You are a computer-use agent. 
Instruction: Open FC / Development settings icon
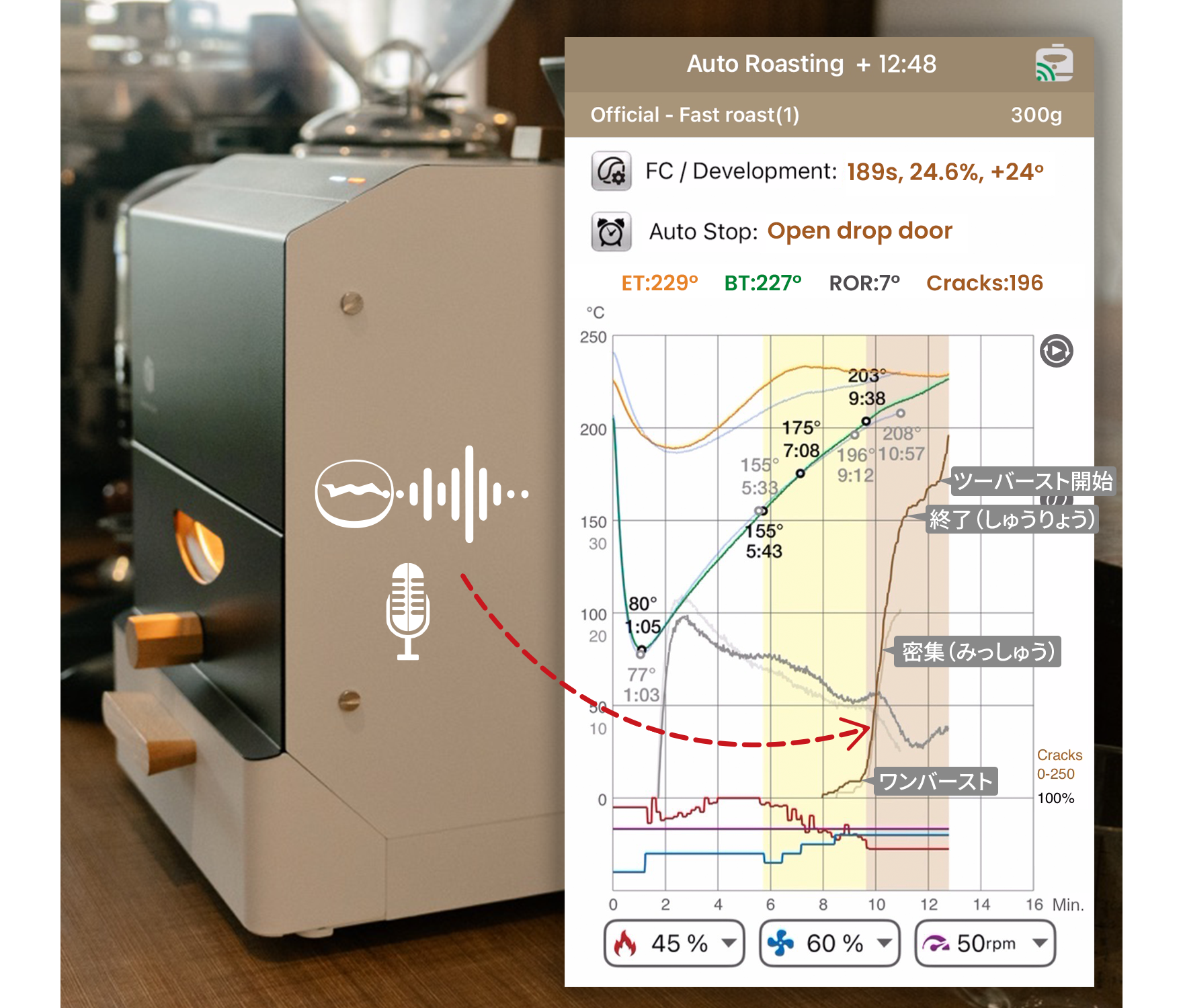pyautogui.click(x=611, y=171)
